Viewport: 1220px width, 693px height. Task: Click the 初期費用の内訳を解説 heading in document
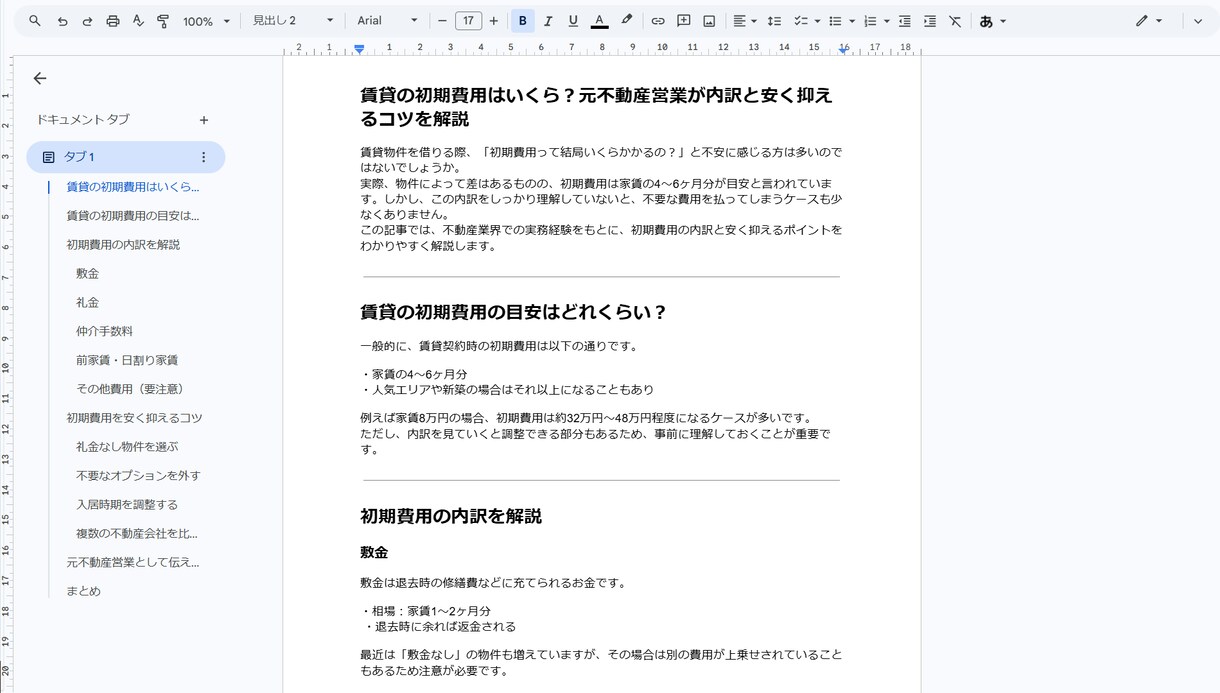(x=451, y=516)
